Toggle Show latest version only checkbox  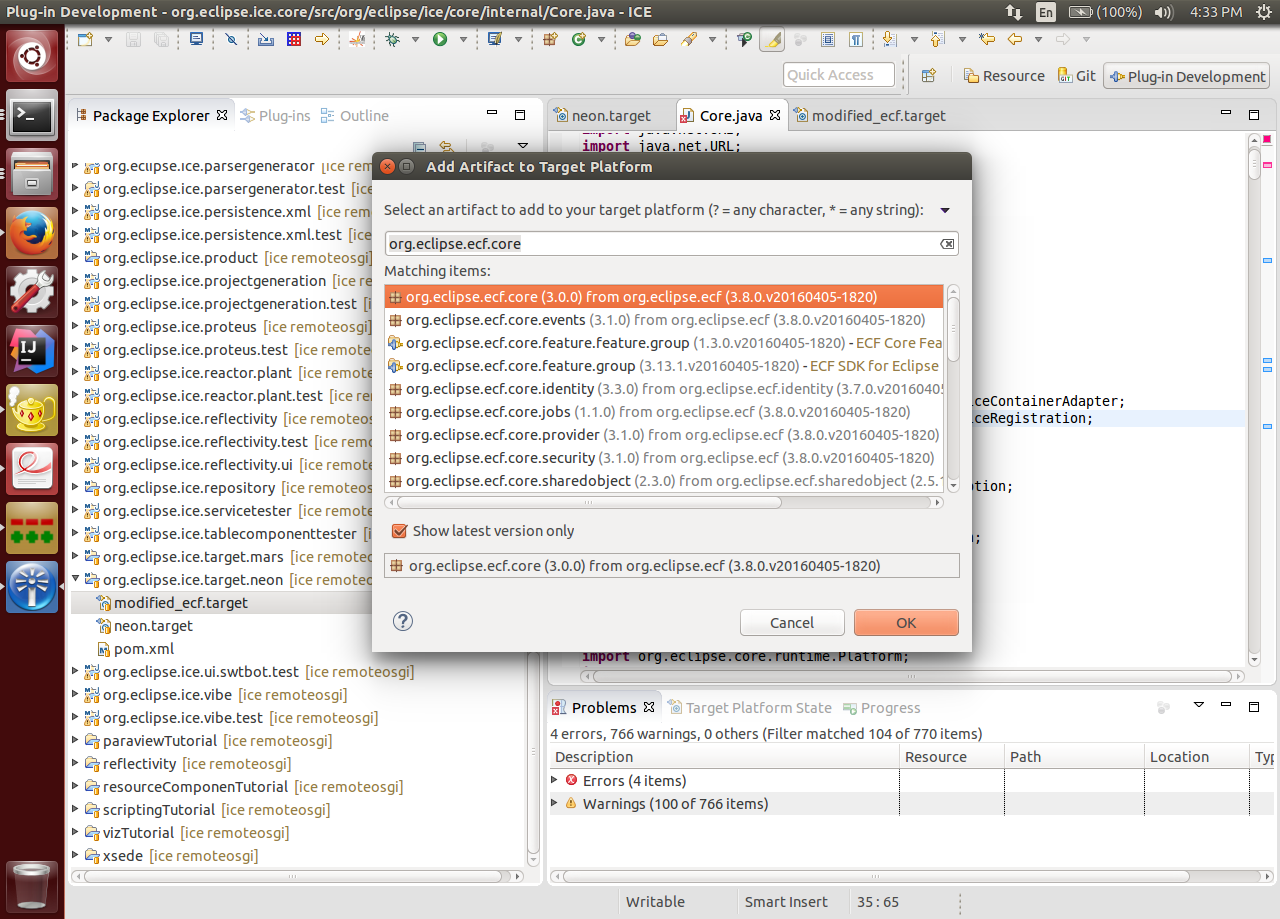(x=400, y=531)
